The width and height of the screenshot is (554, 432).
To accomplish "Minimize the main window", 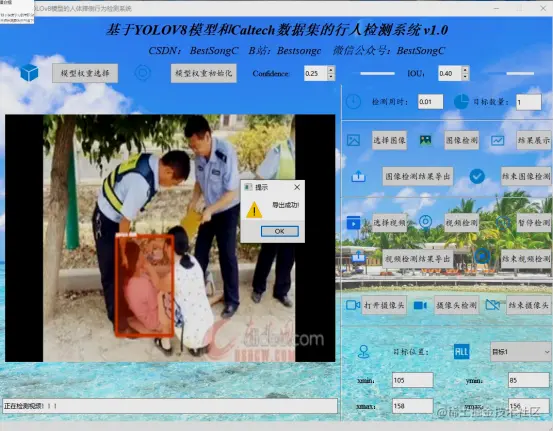I will 496,8.
